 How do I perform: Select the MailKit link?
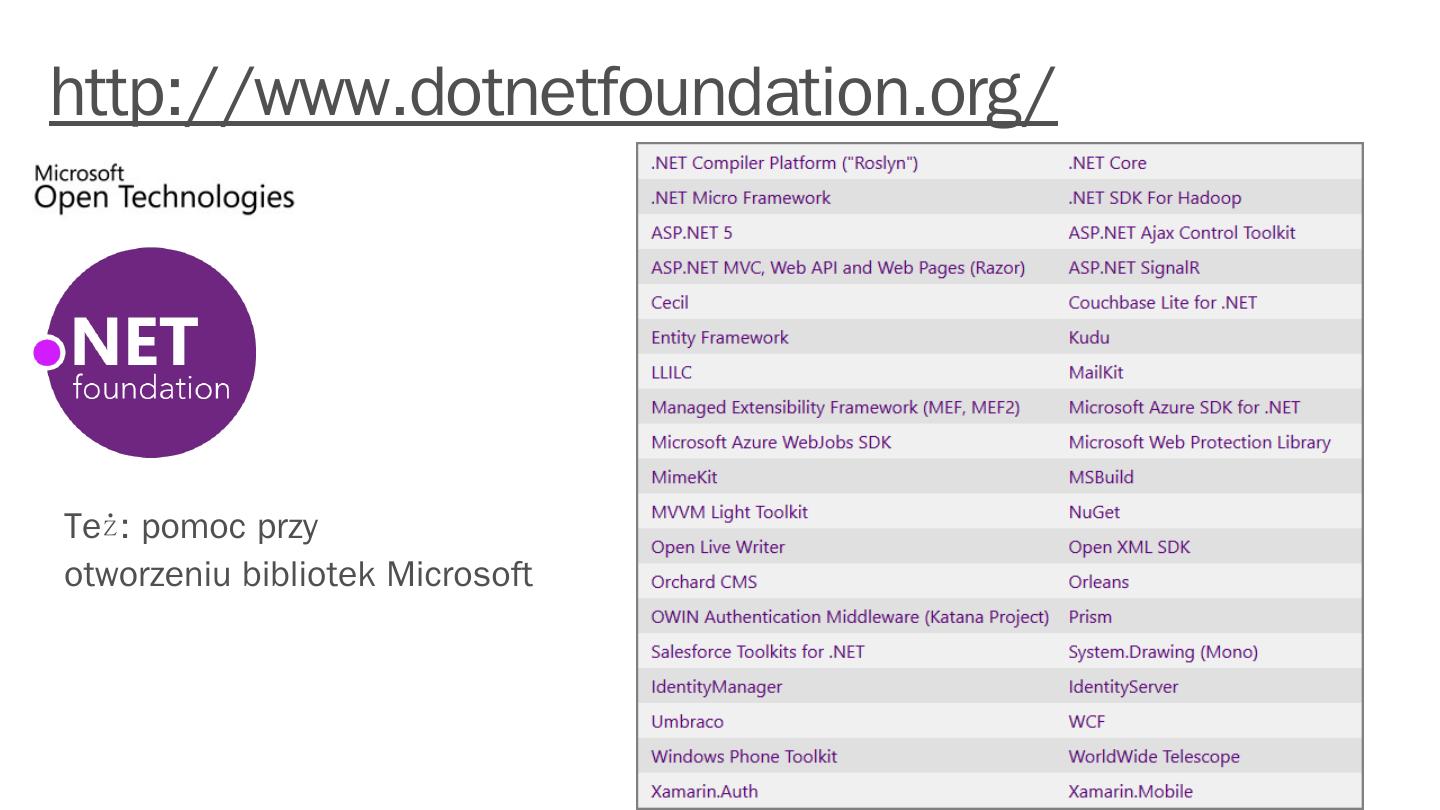pyautogui.click(x=1095, y=372)
